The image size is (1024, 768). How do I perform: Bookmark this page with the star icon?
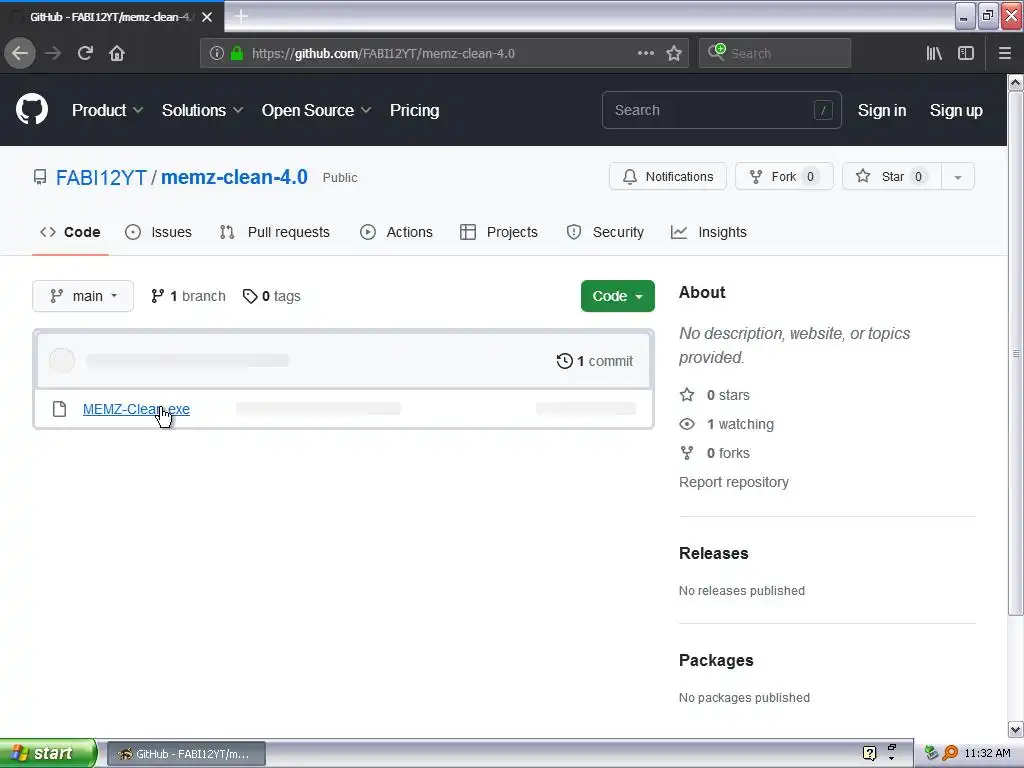click(674, 53)
